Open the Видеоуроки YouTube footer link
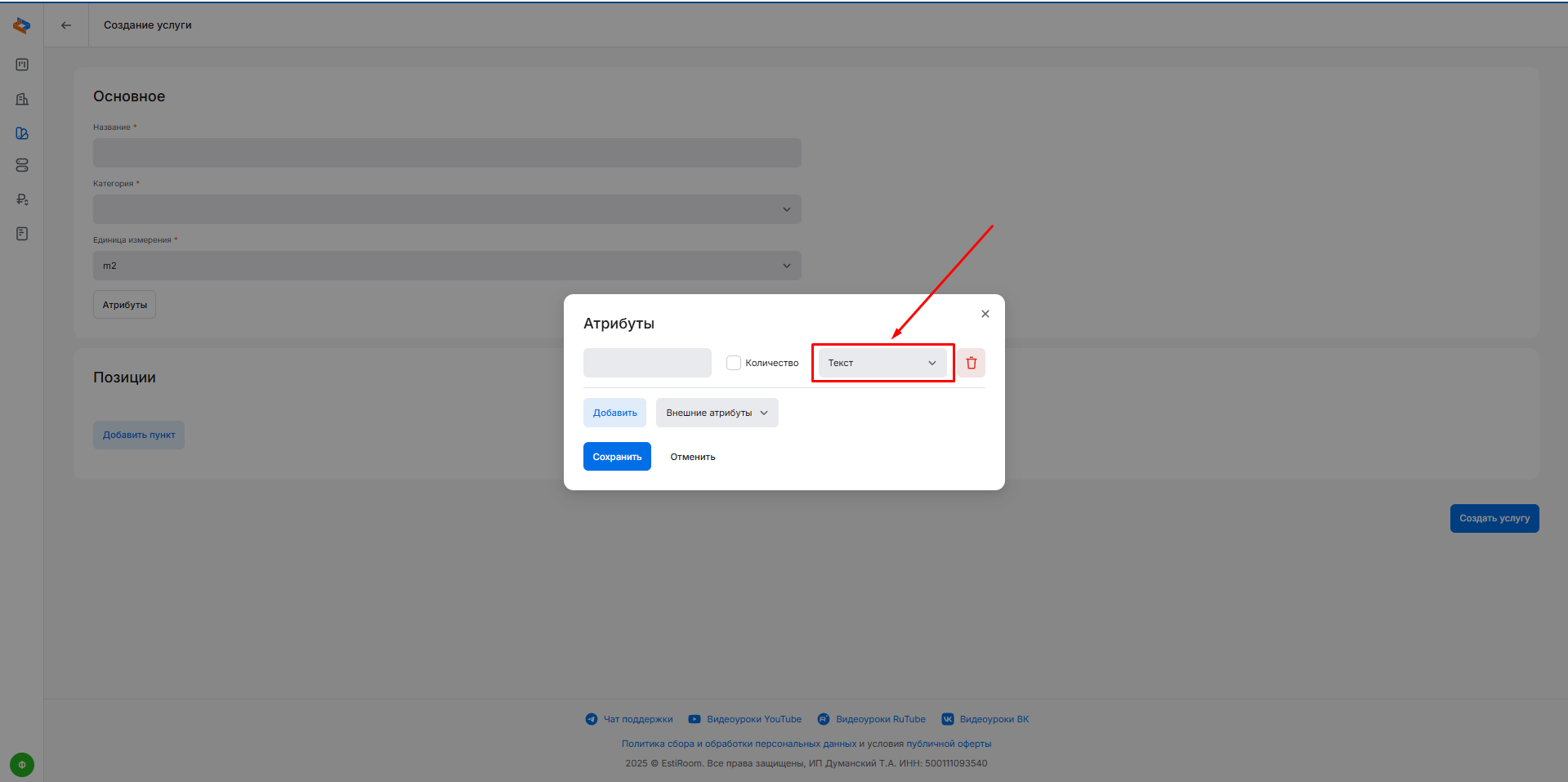The image size is (1568, 782). pos(745,719)
